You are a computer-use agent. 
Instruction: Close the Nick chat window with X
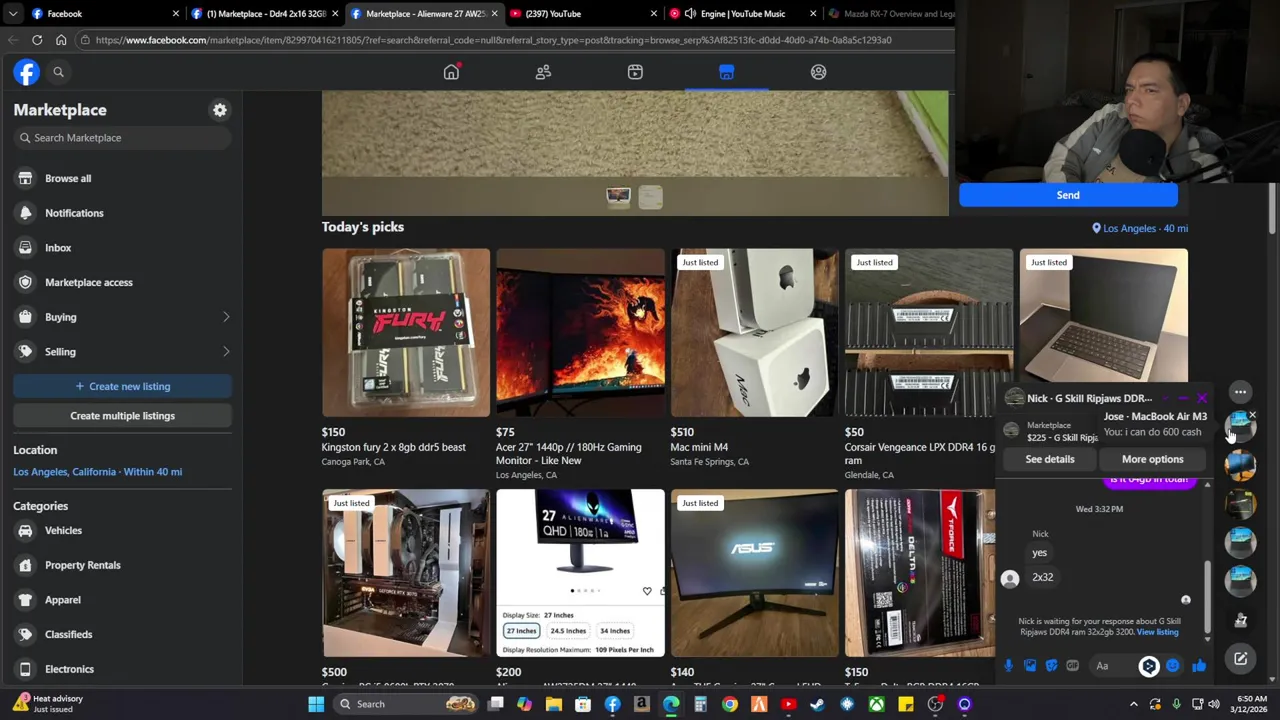(x=1201, y=399)
